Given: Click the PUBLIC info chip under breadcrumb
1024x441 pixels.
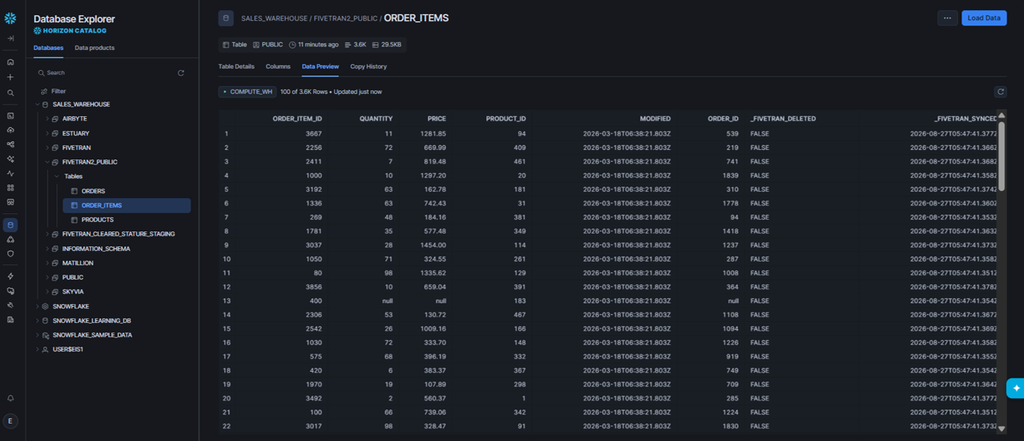Looking at the screenshot, I should (x=268, y=44).
